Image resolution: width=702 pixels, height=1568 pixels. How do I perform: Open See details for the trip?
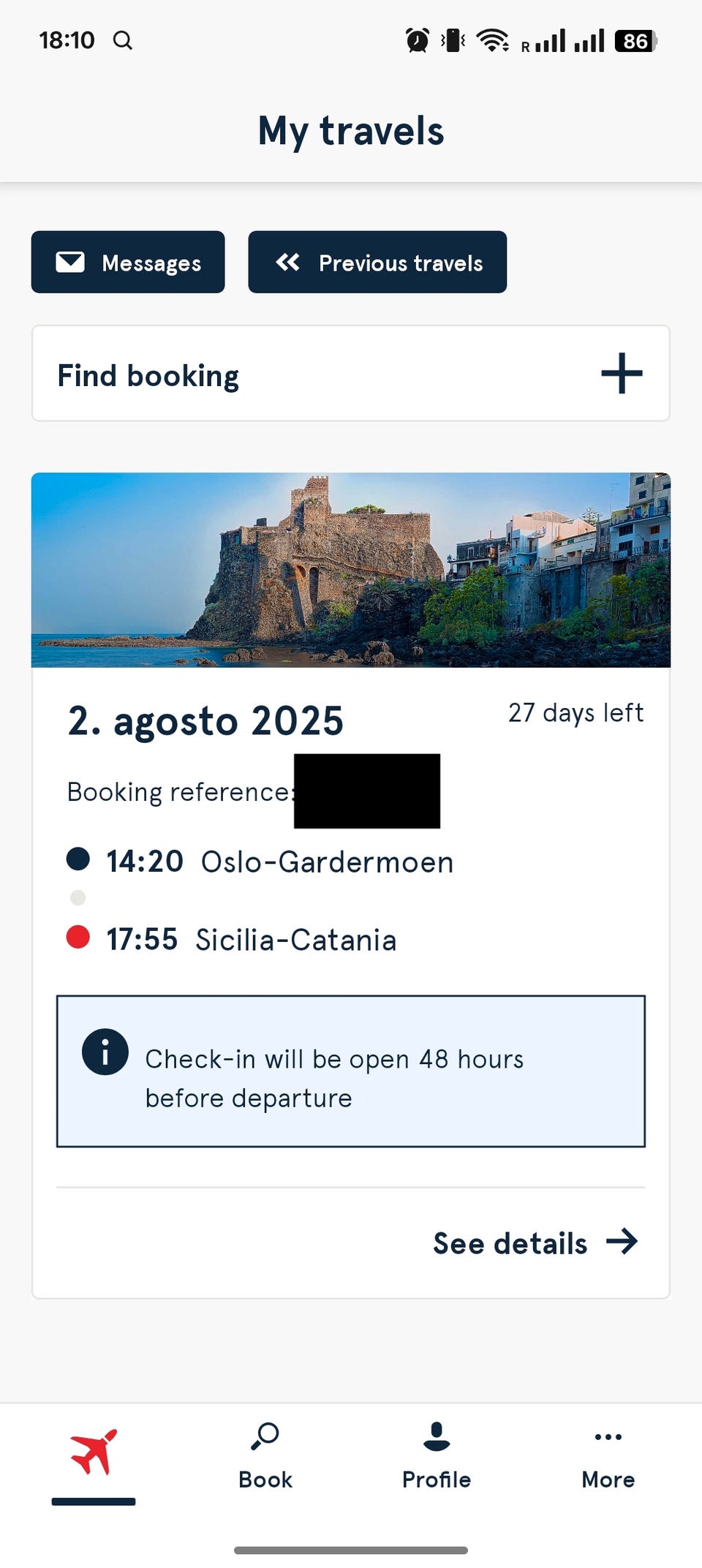click(x=510, y=1243)
